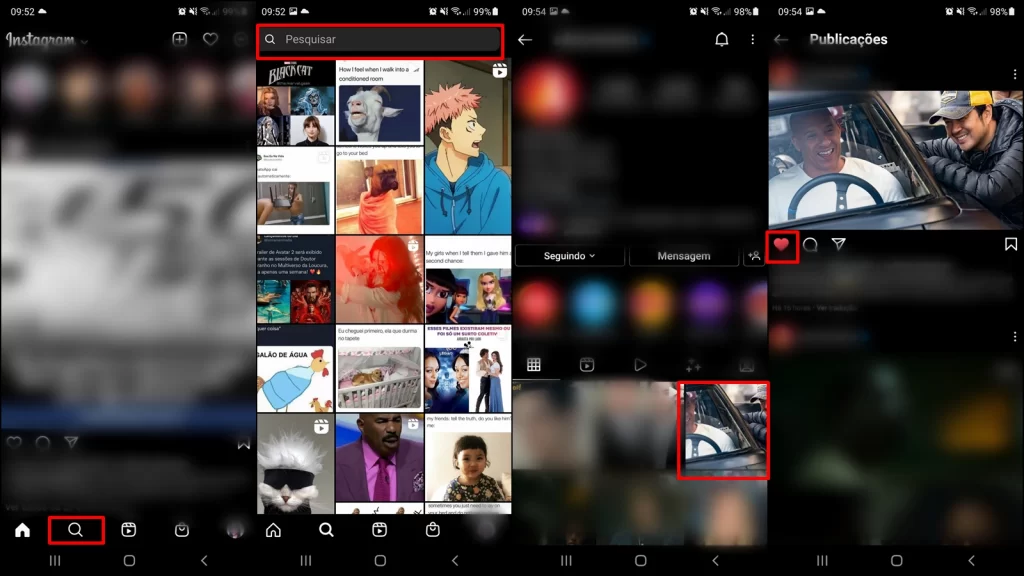The image size is (1024, 576).
Task: Go back using arrow on profile screen
Action: (525, 40)
